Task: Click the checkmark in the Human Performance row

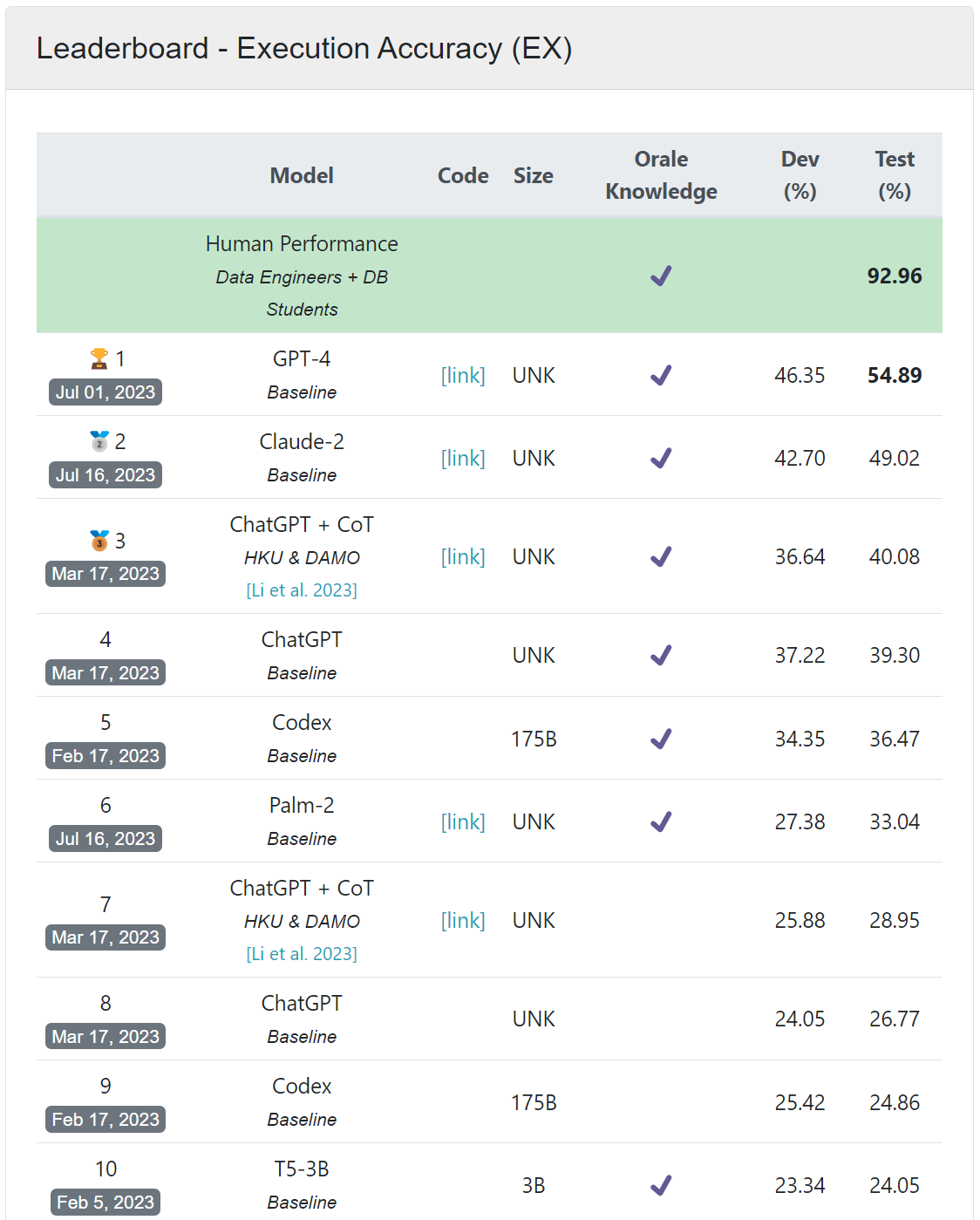Action: click(x=661, y=275)
